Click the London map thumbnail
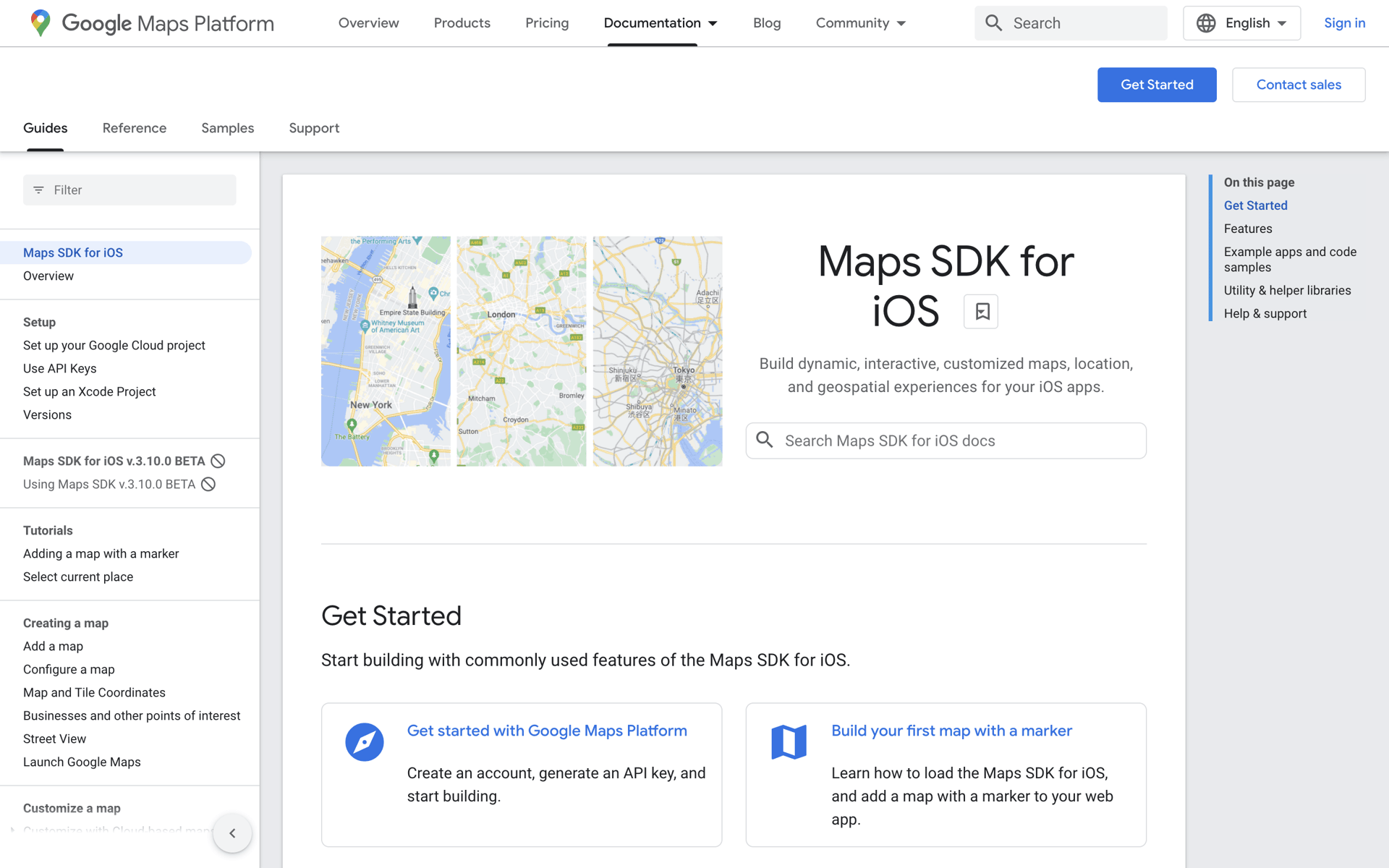 point(522,351)
